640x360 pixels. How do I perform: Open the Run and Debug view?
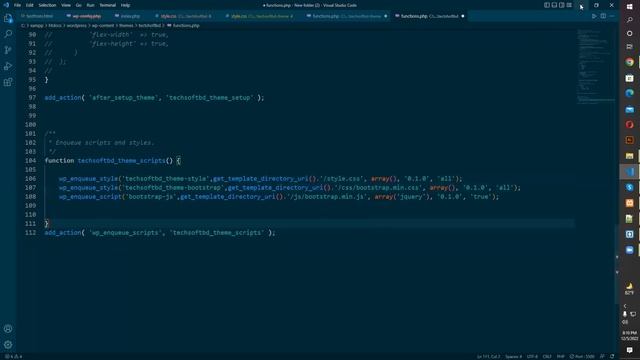[8, 66]
